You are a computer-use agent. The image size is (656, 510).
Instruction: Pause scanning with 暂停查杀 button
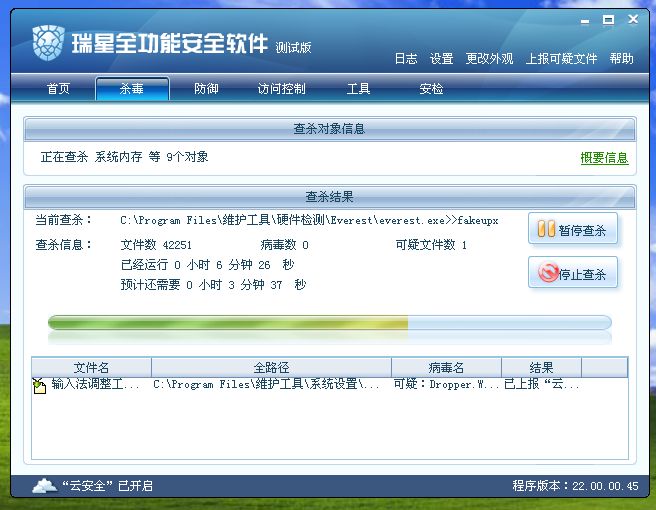(573, 229)
